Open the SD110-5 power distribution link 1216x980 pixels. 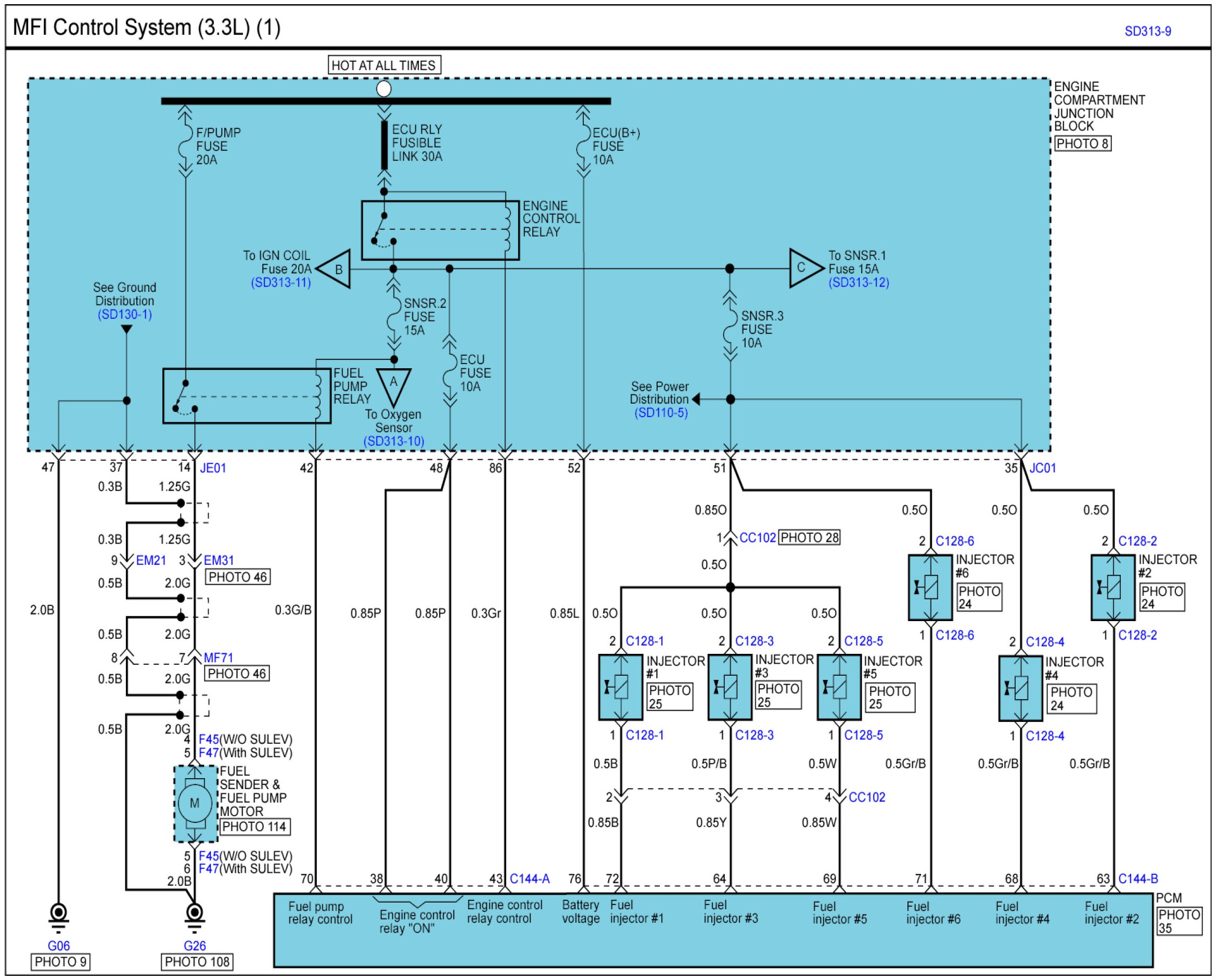click(x=661, y=412)
